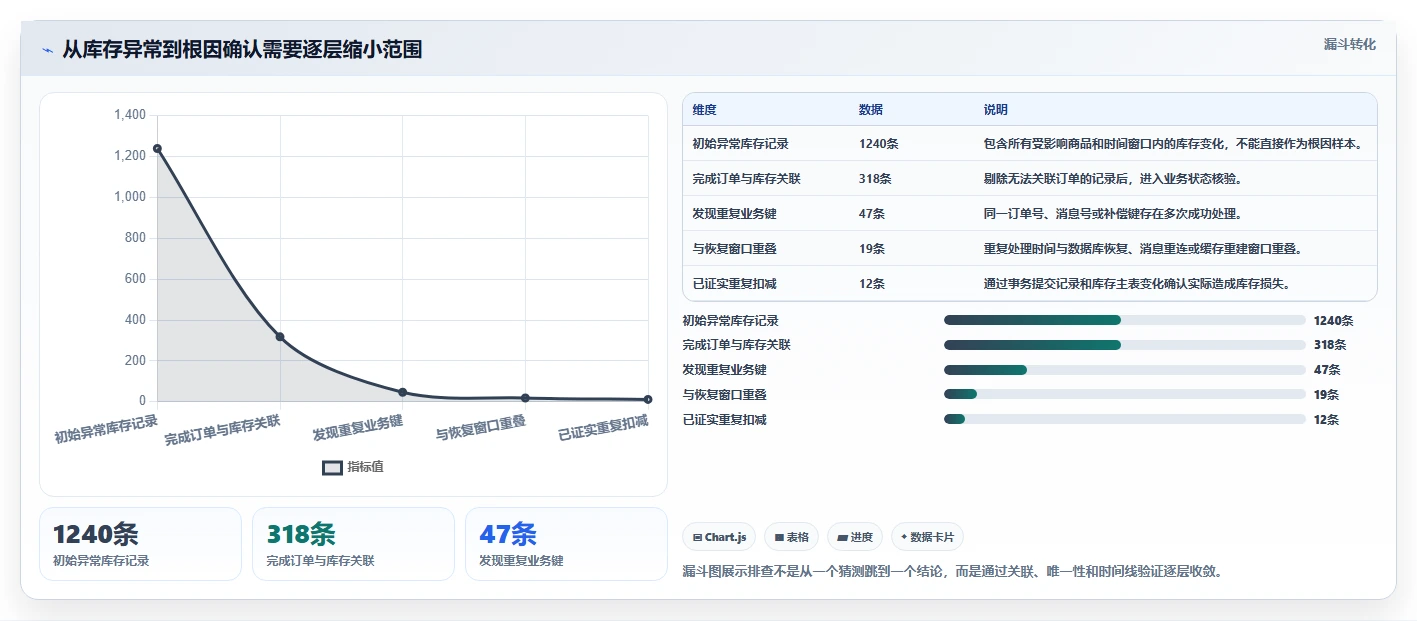Click the 47条 table value
Screen dimensions: 1417x621
[x=872, y=214]
